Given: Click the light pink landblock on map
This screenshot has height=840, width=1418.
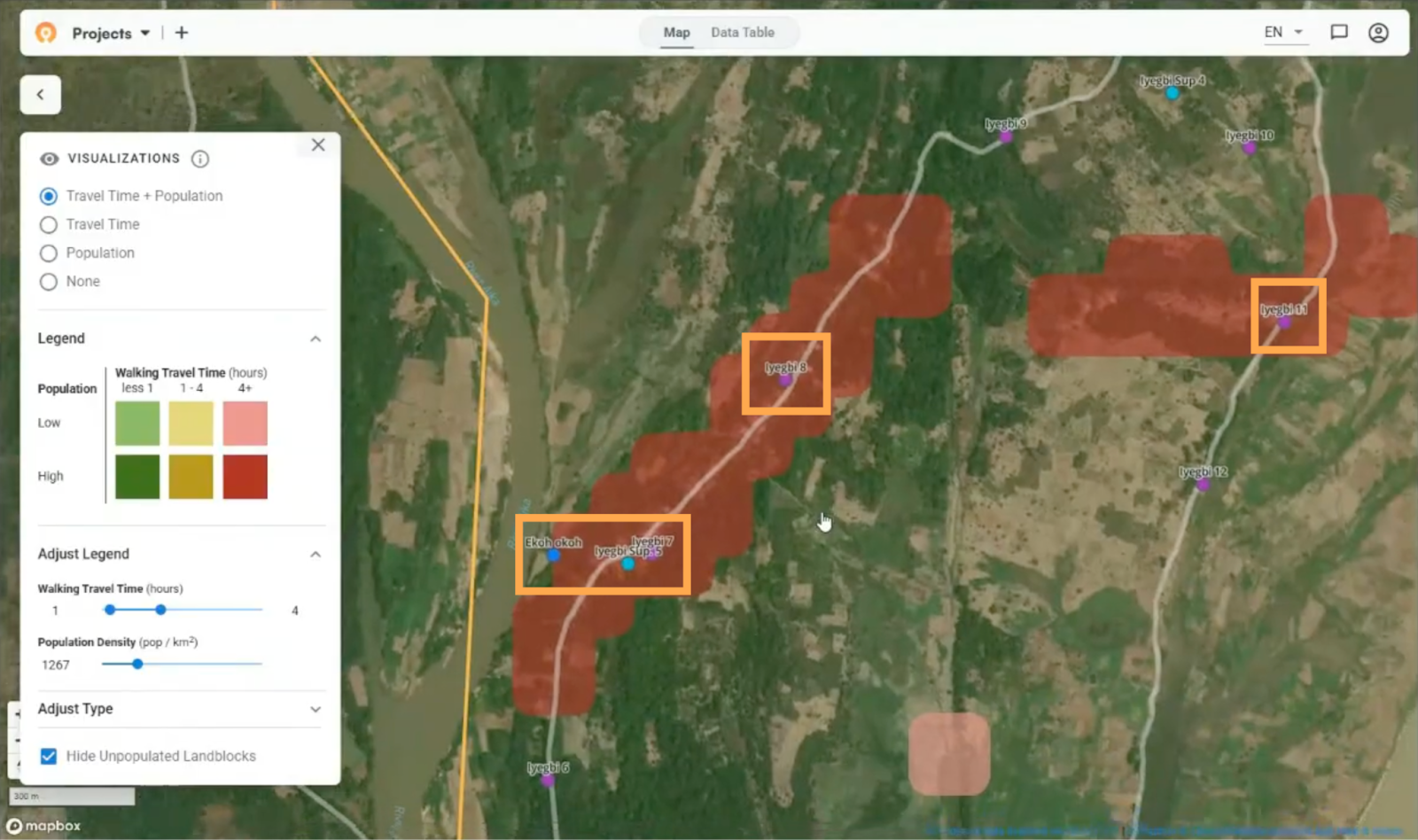Looking at the screenshot, I should point(949,754).
